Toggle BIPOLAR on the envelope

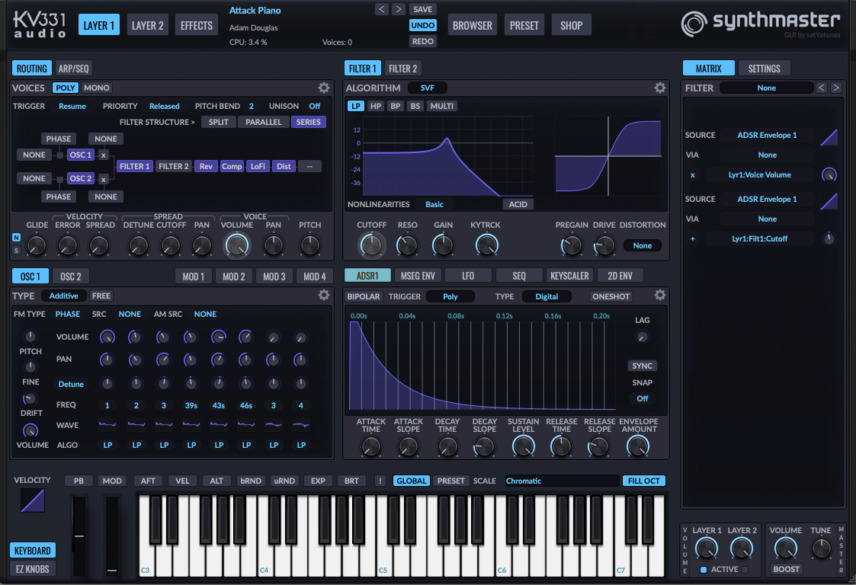pyautogui.click(x=364, y=296)
